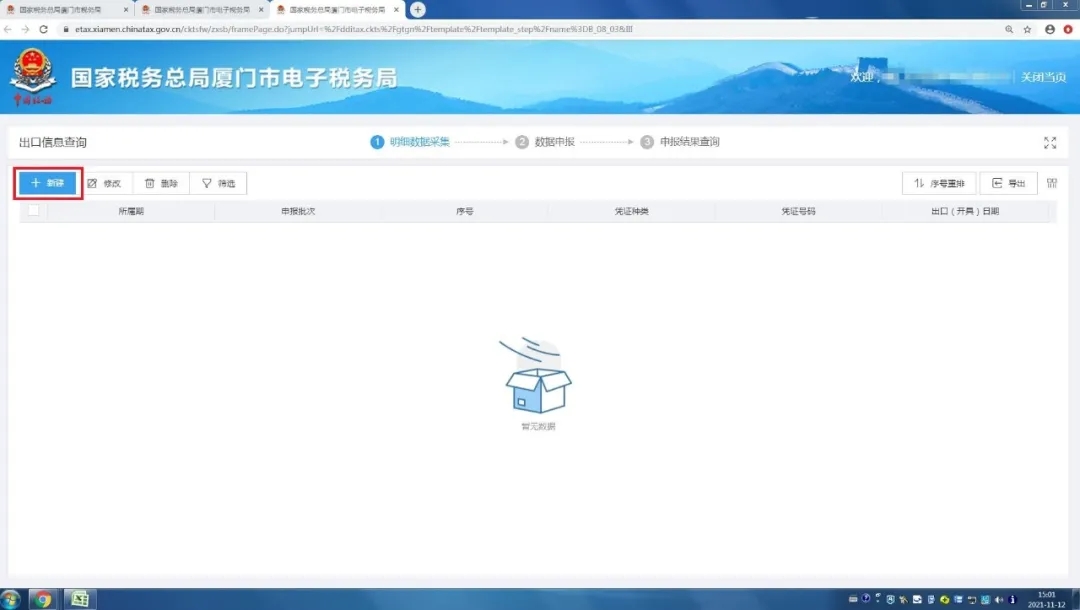
Task: Click 序号重排 to reorder sequence numbers
Action: pos(939,183)
